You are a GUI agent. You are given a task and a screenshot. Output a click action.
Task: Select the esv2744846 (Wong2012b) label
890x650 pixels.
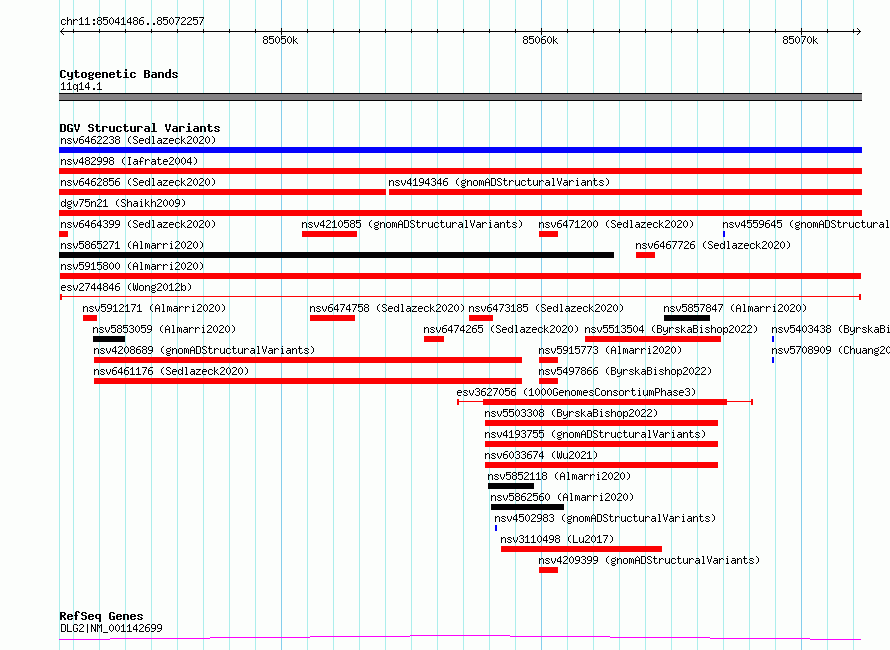click(126, 287)
